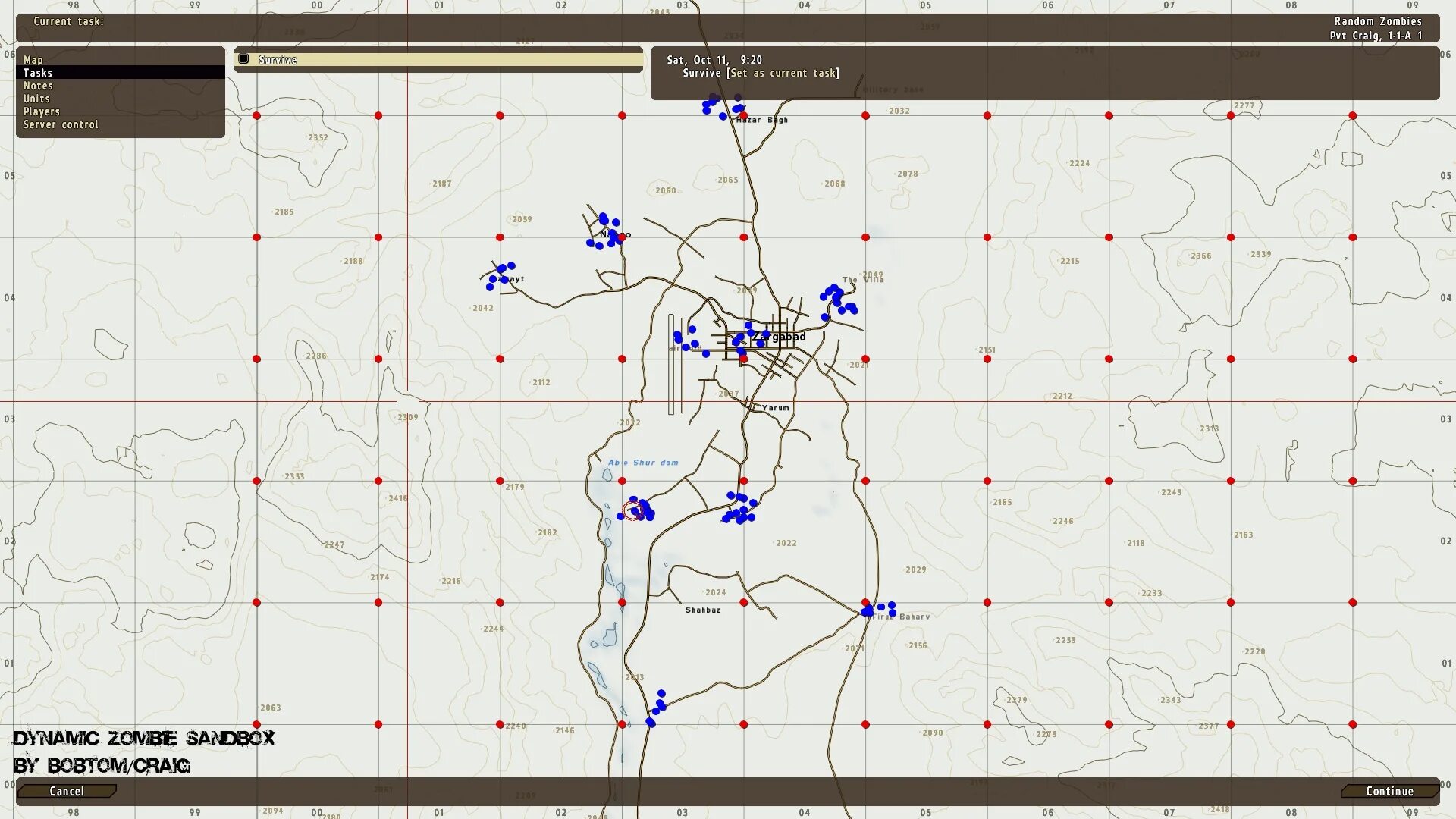This screenshot has width=1456, height=819.
Task: Open the Notes section
Action: [x=38, y=86]
